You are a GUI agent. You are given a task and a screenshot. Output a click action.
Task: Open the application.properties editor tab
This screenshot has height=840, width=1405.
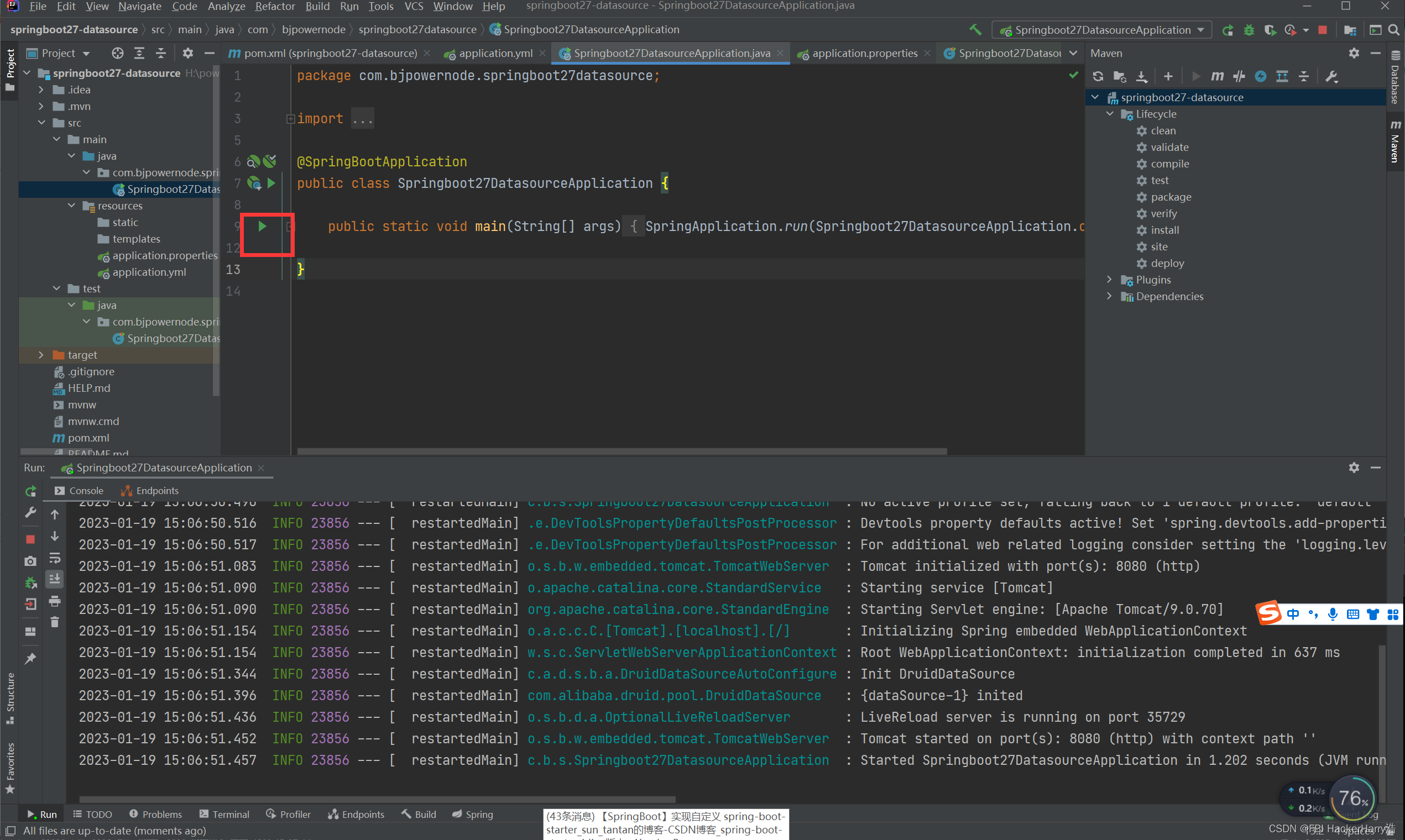point(864,53)
